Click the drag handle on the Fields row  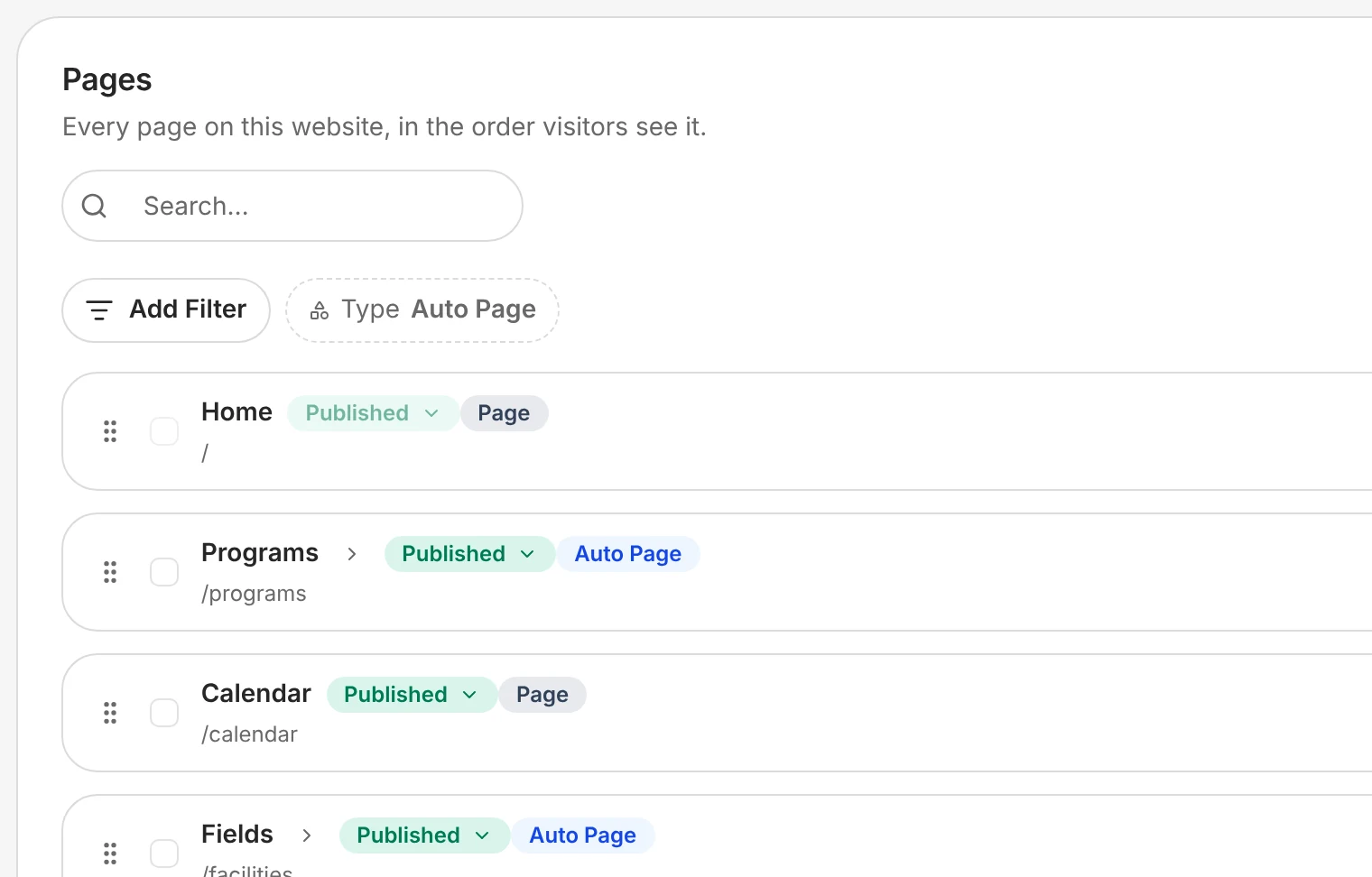pos(110,854)
